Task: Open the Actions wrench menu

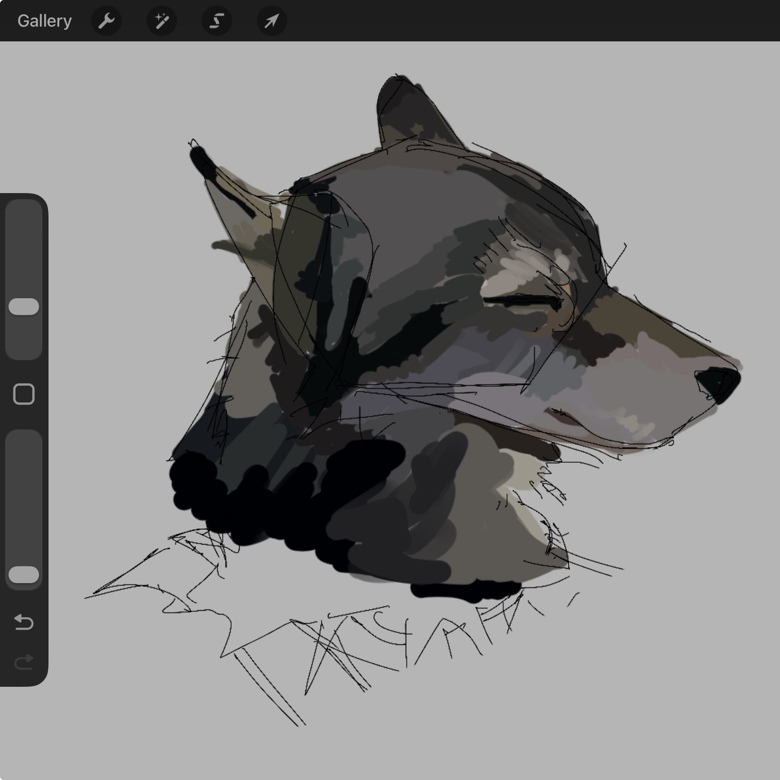Action: [x=106, y=21]
